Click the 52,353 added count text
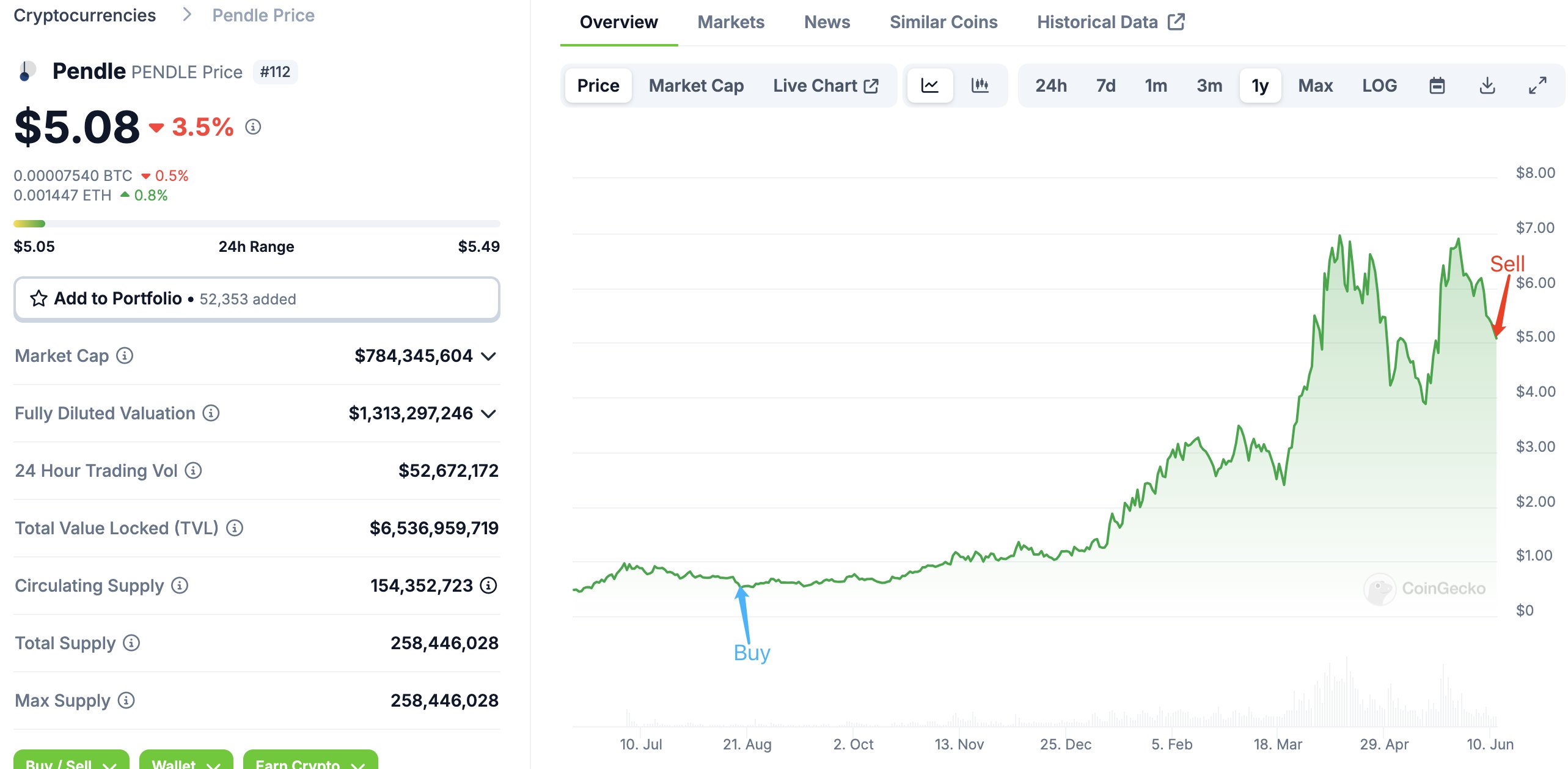This screenshot has width=1568, height=769. [x=247, y=299]
